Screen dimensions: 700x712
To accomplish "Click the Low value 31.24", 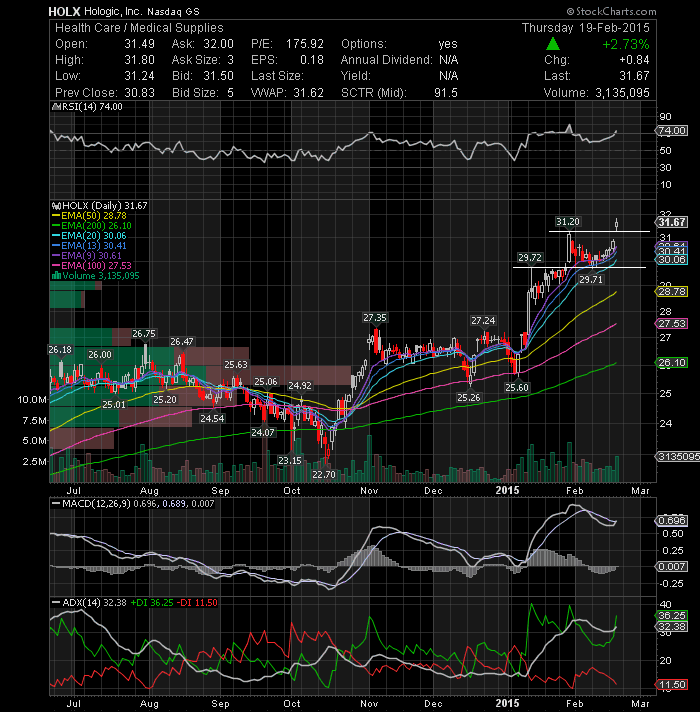I will [140, 76].
